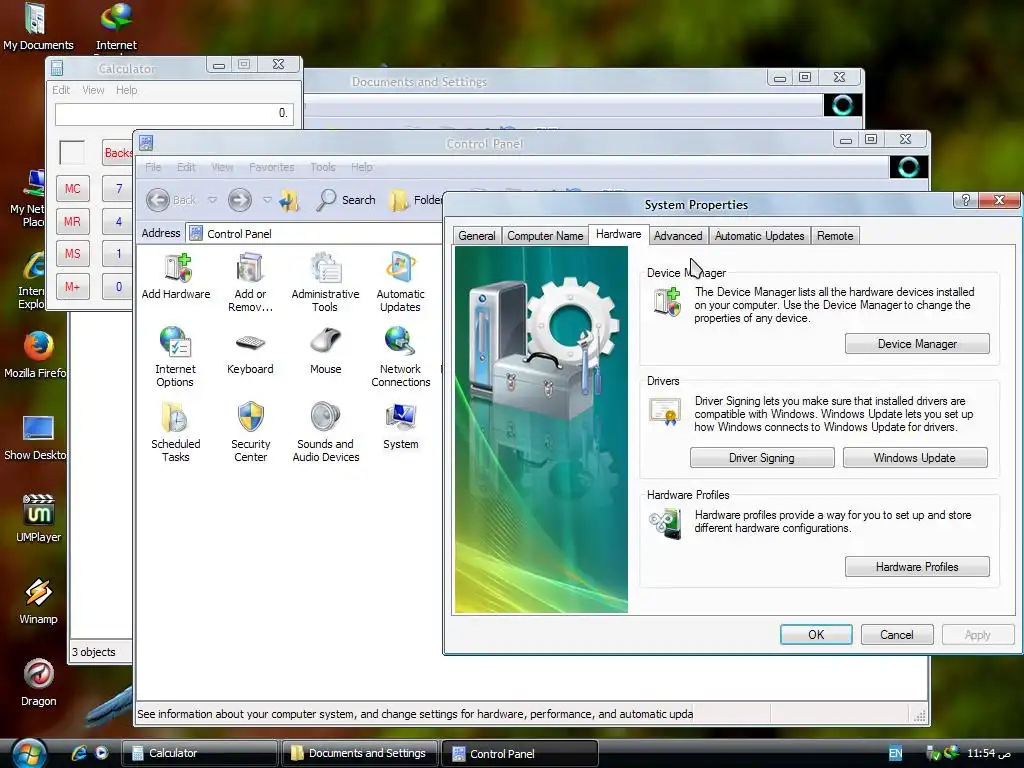1024x768 pixels.
Task: Open UMPlayer desktop icon
Action: point(39,519)
